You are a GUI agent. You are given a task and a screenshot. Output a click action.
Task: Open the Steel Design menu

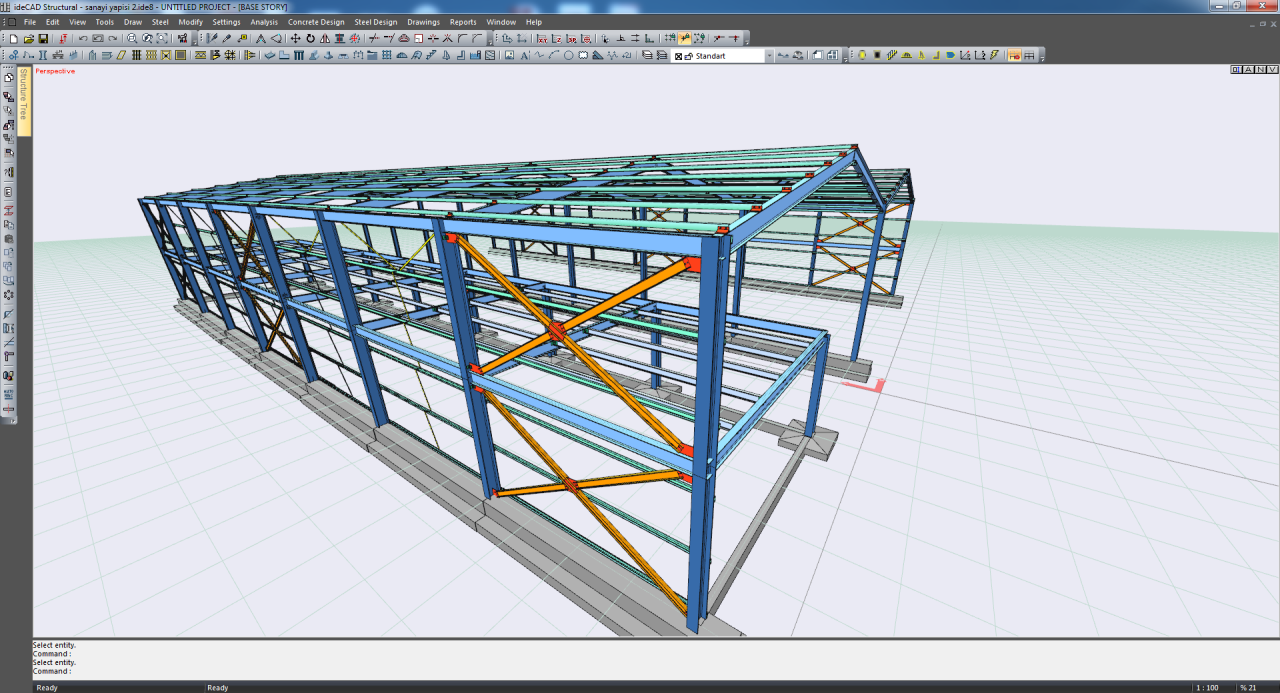click(375, 22)
